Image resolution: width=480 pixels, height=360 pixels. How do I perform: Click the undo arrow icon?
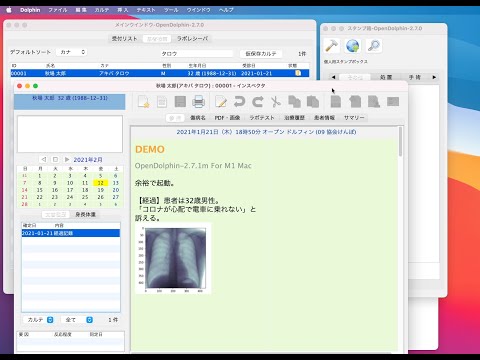tap(239, 102)
